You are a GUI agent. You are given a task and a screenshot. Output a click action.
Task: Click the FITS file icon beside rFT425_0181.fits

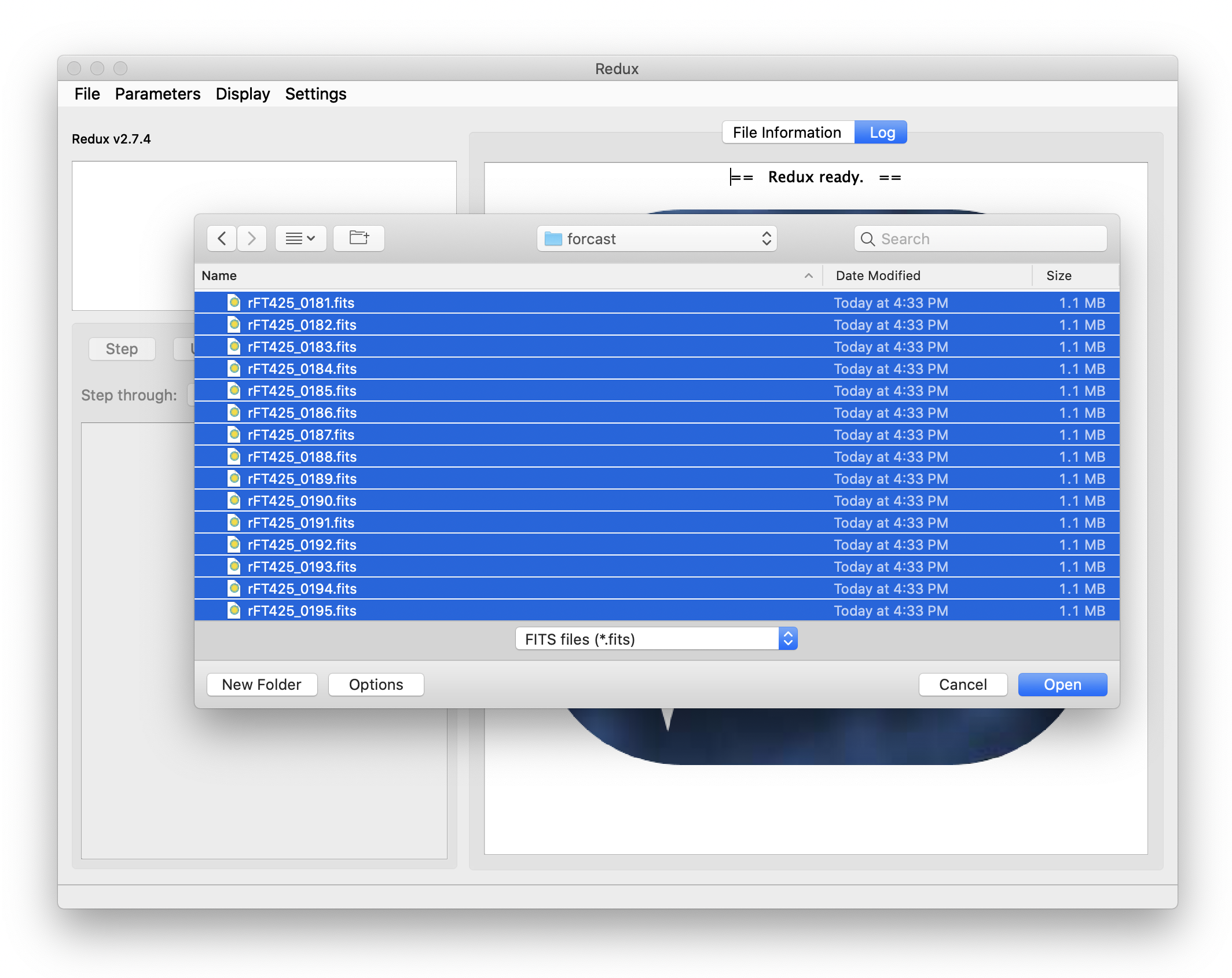pyautogui.click(x=234, y=303)
